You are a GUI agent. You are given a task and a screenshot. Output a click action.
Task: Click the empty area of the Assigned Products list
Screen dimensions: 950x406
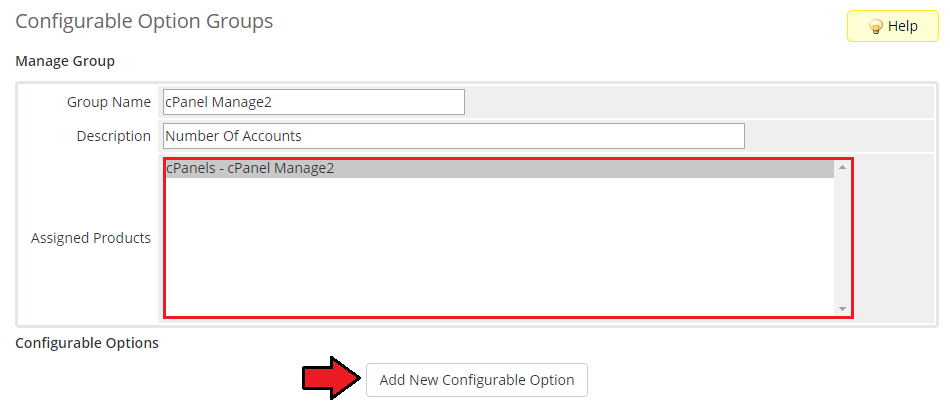[x=499, y=245]
